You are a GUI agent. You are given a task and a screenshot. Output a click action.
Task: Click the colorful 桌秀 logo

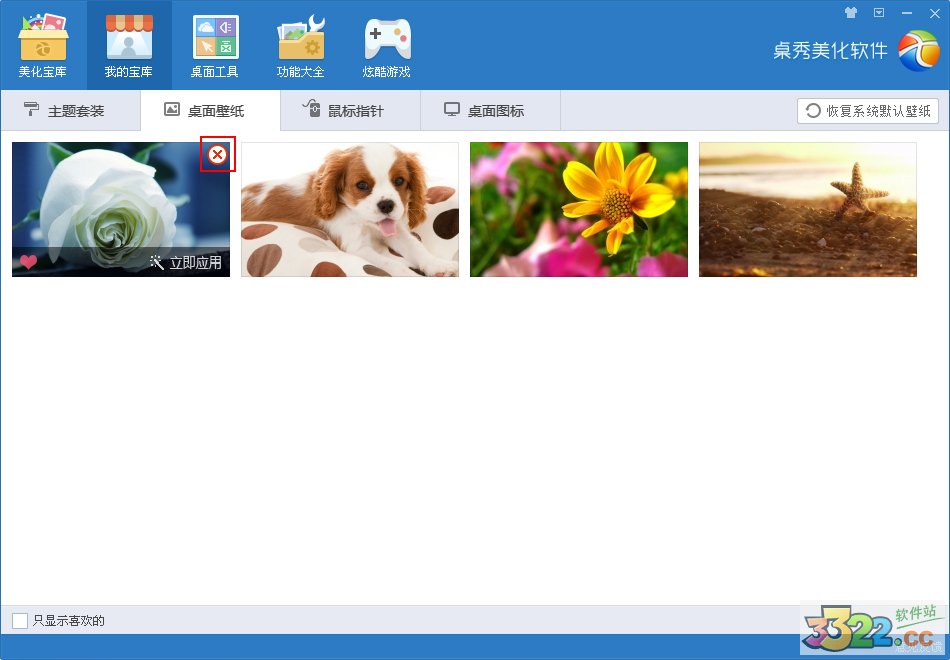click(917, 51)
